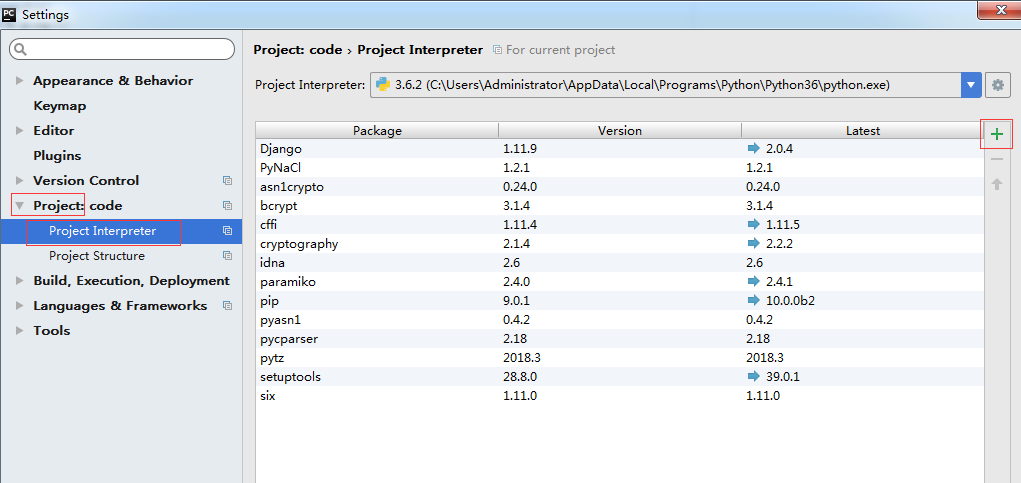The width and height of the screenshot is (1021, 483).
Task: Expand the Version Control arrow
Action: pos(20,180)
